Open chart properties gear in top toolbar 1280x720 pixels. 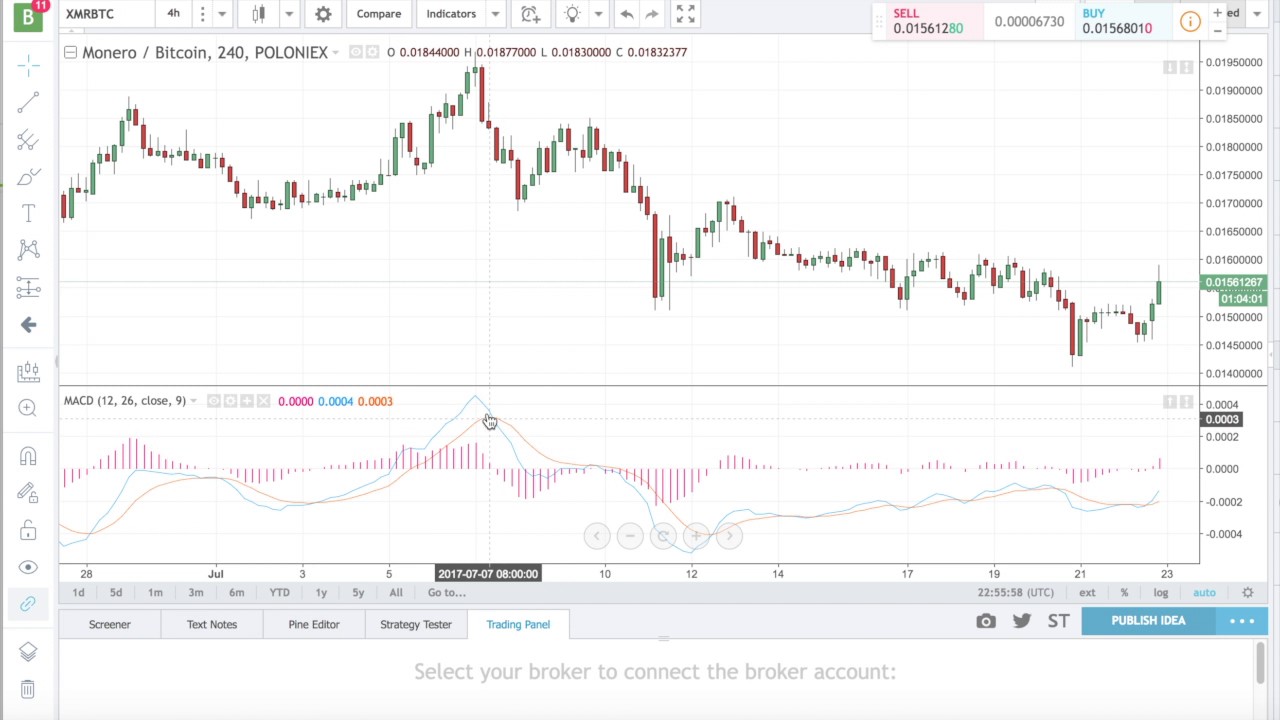323,14
